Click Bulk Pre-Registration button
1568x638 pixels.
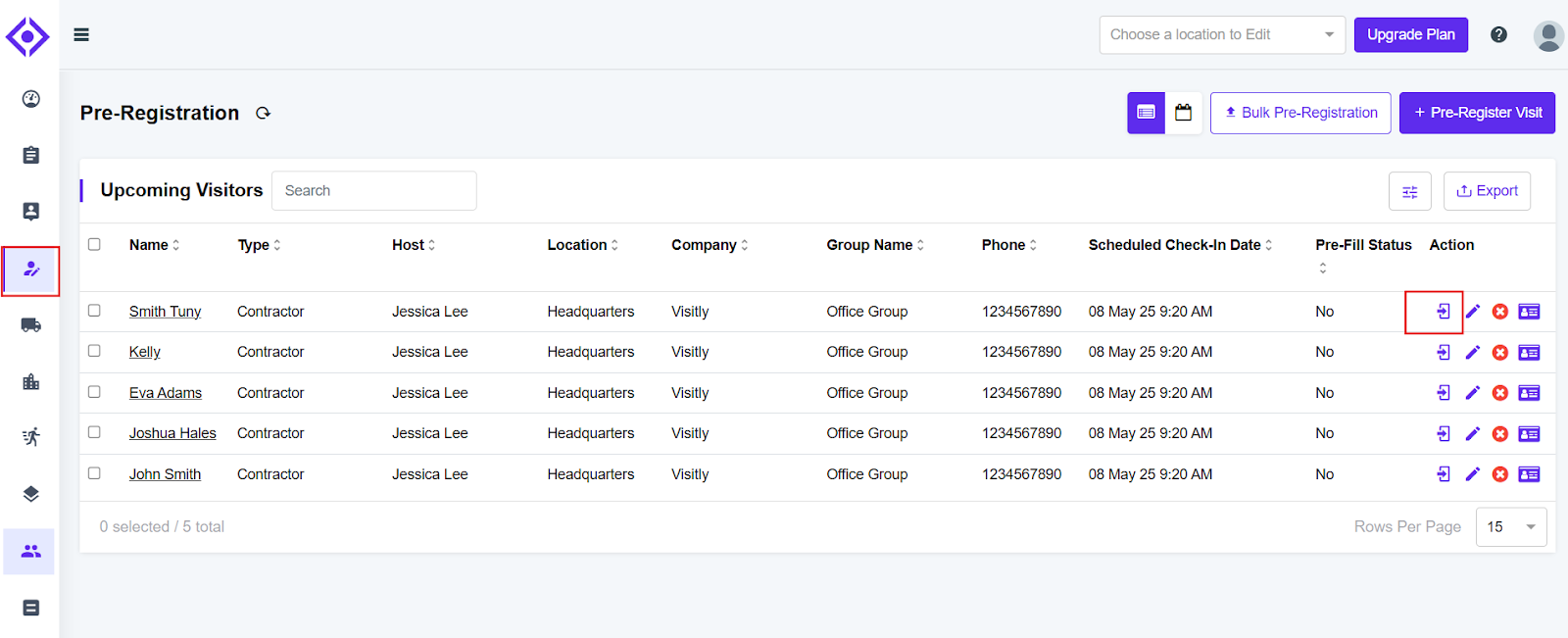[1300, 113]
